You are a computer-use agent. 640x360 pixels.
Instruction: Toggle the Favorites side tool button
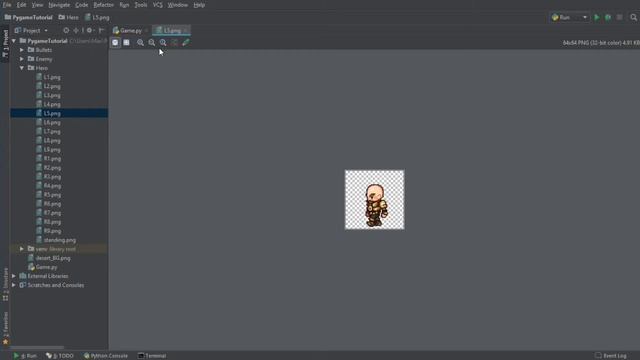tap(5, 328)
